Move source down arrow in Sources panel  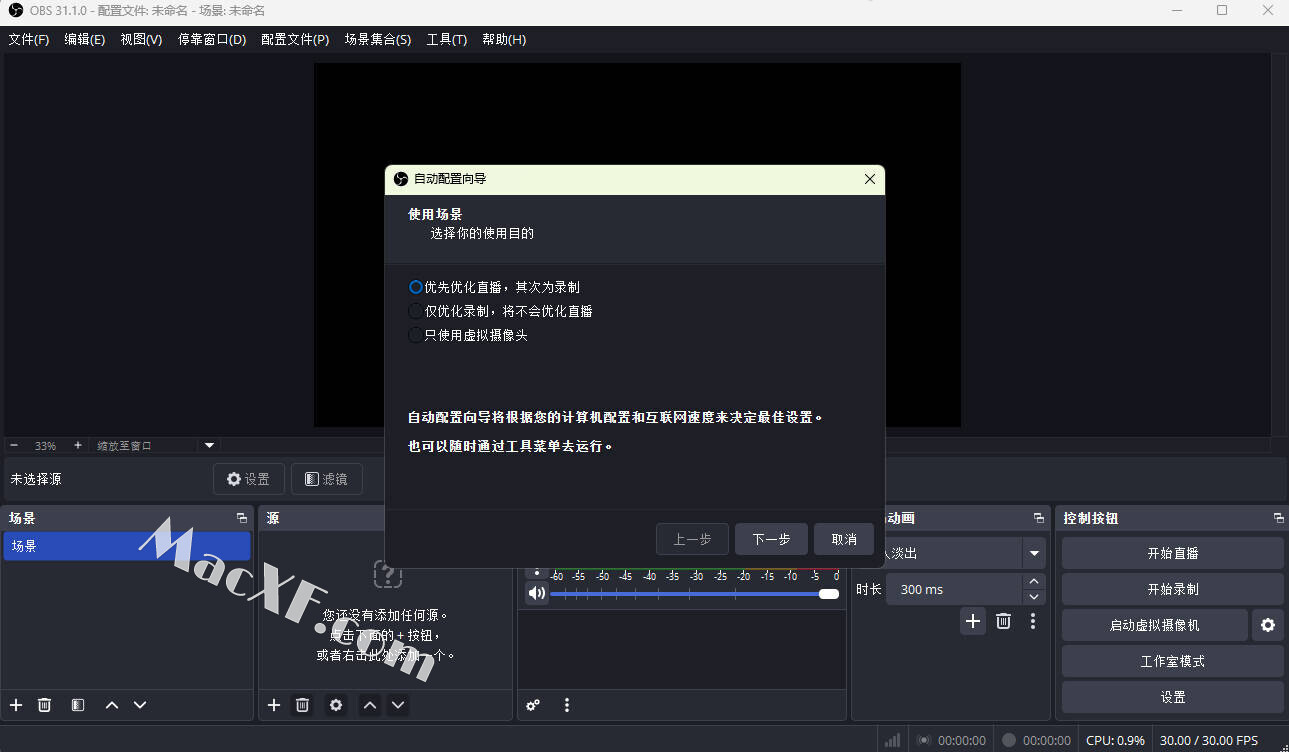398,705
